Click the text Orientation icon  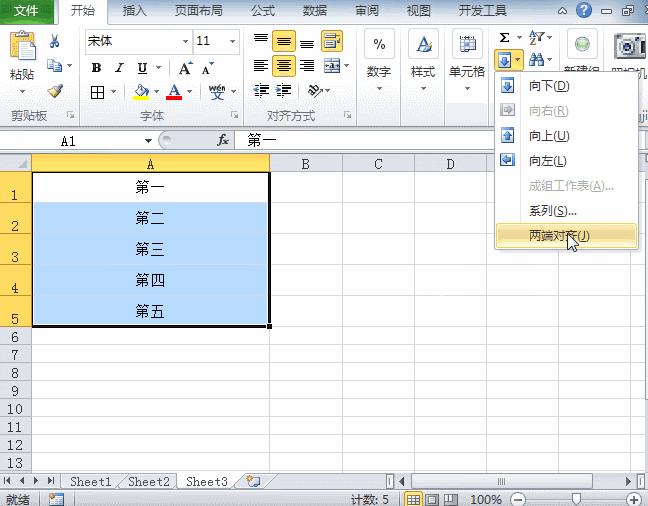click(315, 90)
